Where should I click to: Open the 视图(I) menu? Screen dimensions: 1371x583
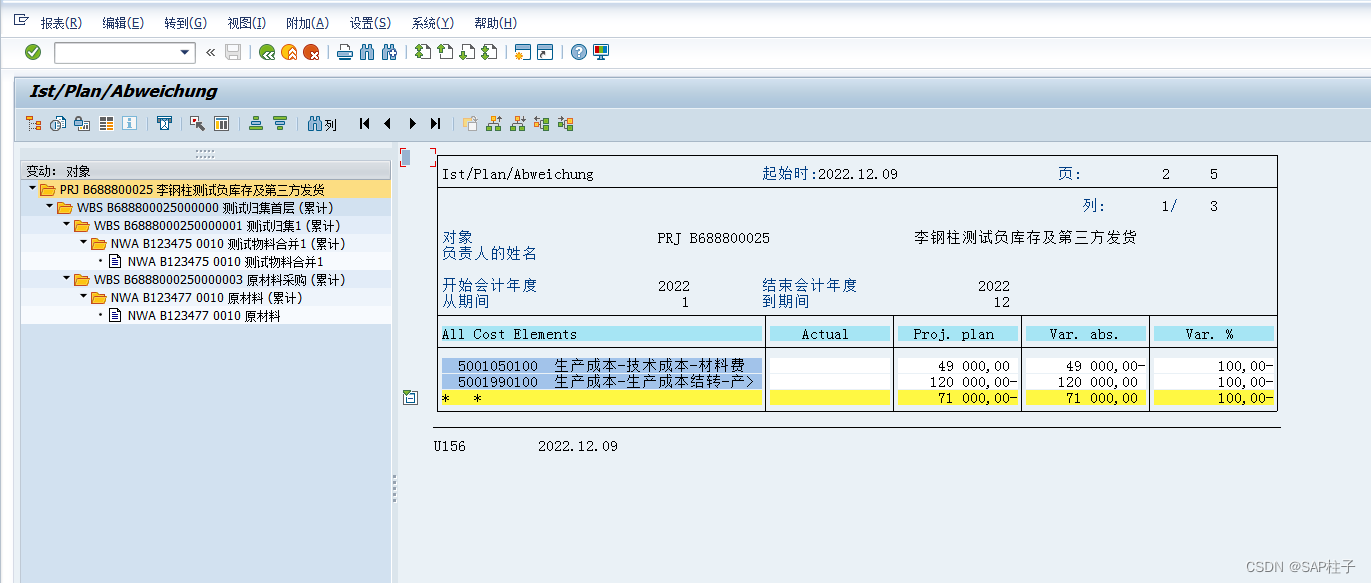[x=247, y=23]
